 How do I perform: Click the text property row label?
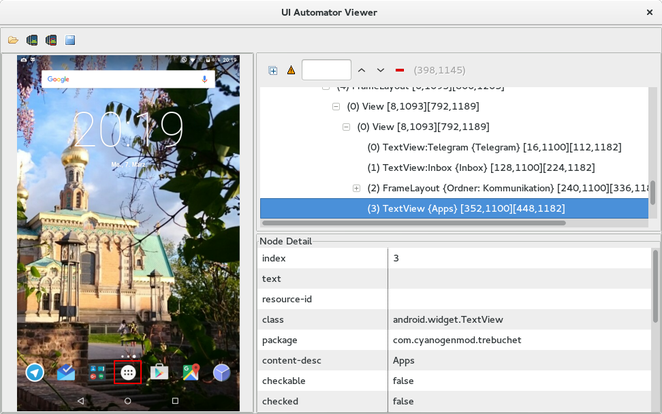coord(271,279)
